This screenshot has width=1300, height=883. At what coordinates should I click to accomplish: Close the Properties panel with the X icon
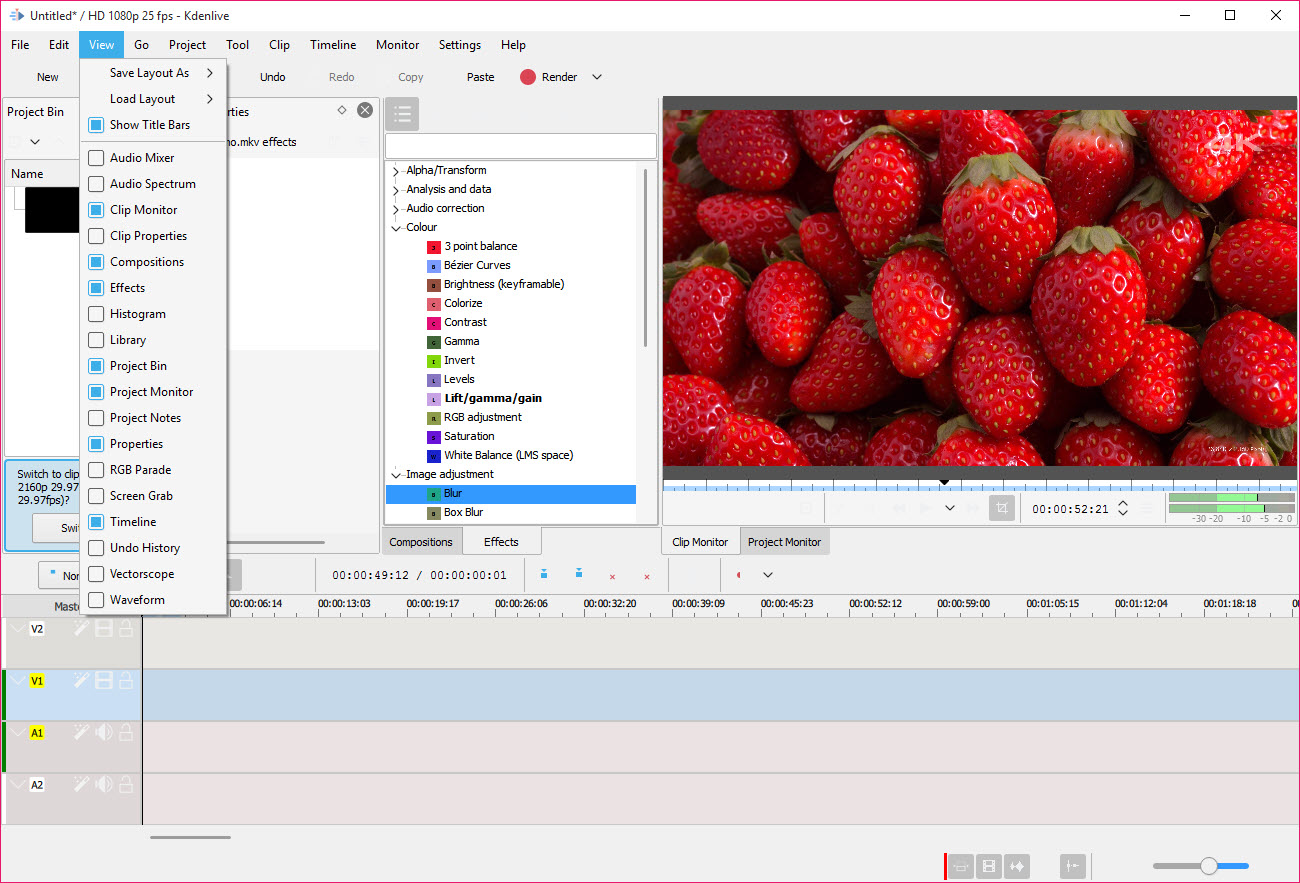pos(365,110)
